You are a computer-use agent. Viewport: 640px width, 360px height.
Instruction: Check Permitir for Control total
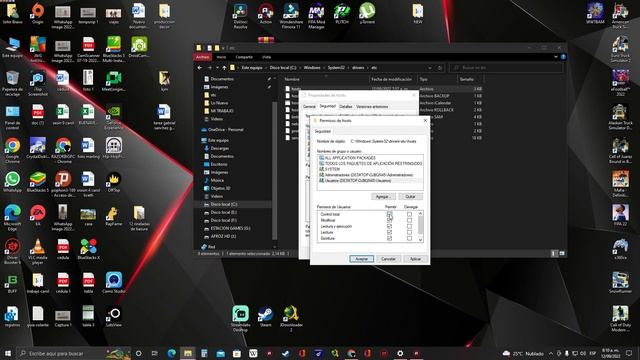click(x=389, y=214)
